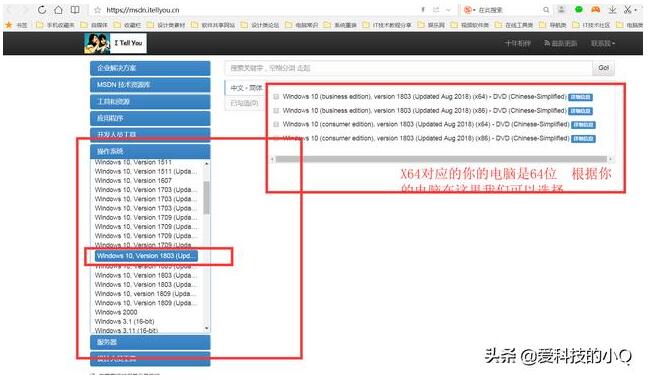649x380 pixels.
Task: Select Windows 2000 in the OS list
Action: [x=116, y=312]
